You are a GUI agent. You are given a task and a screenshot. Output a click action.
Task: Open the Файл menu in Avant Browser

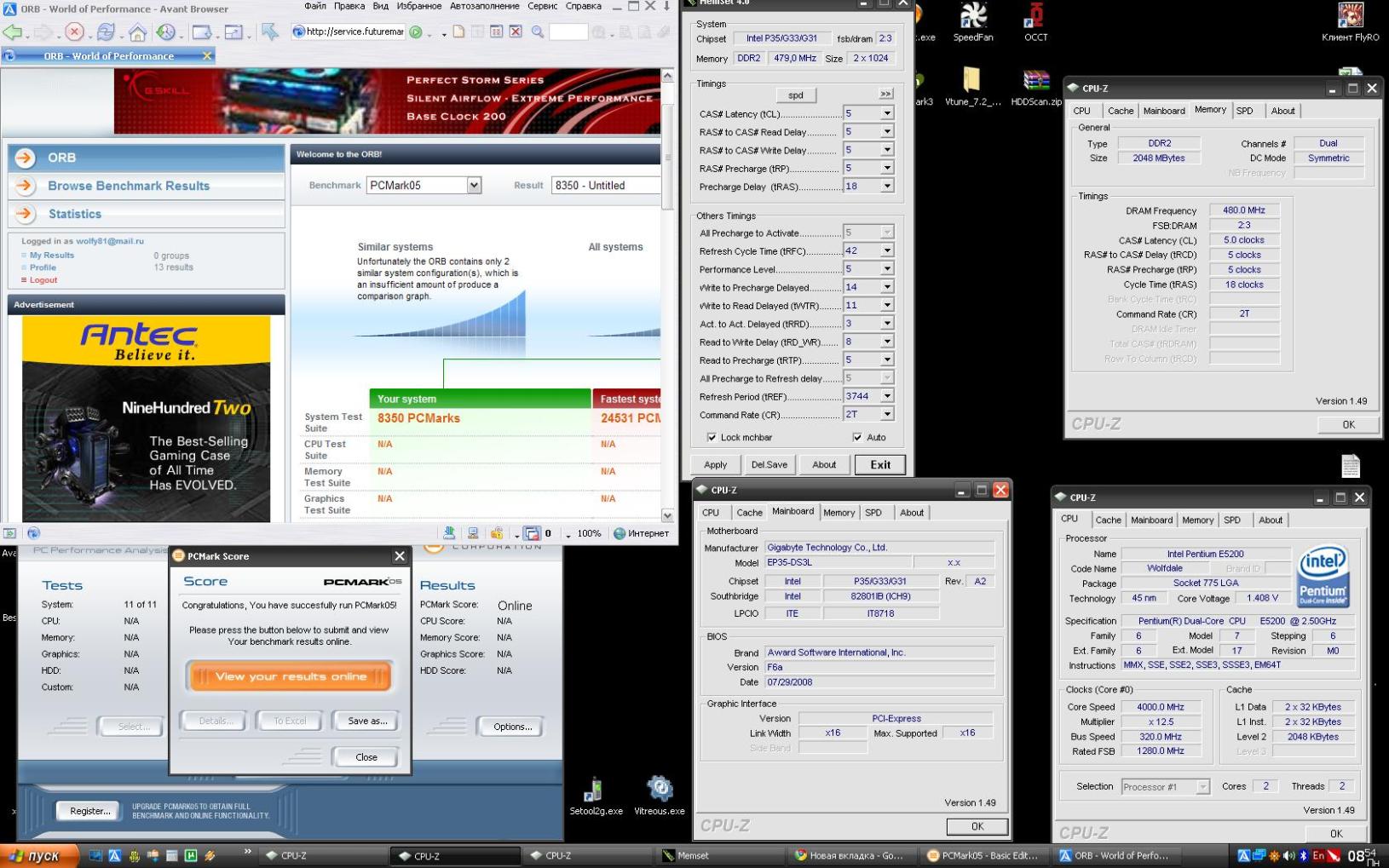click(315, 6)
